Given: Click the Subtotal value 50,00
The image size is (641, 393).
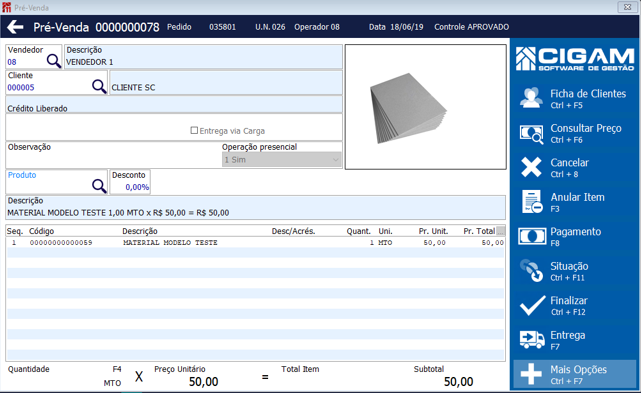Looking at the screenshot, I should 458,382.
